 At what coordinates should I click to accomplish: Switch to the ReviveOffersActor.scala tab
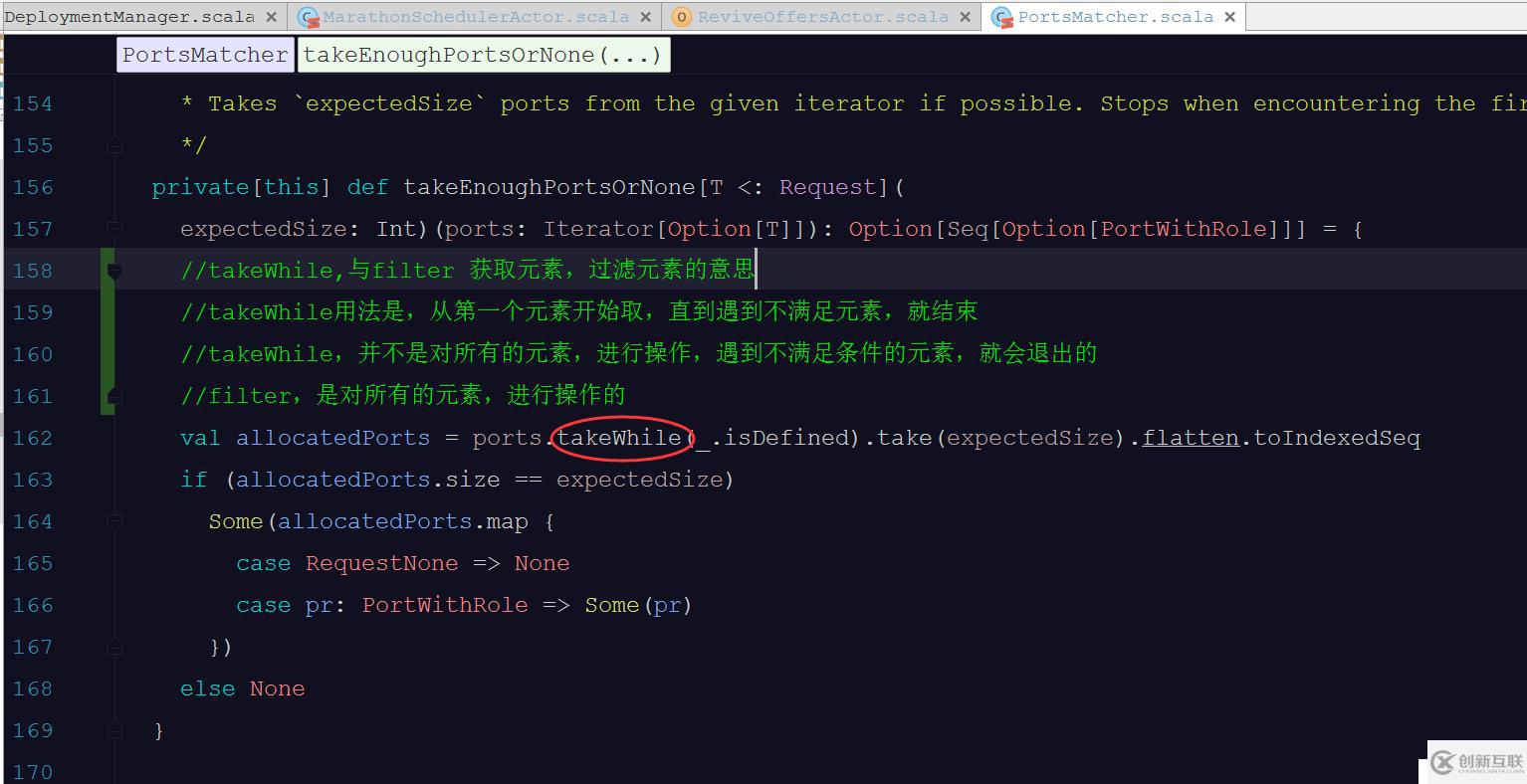(x=823, y=17)
